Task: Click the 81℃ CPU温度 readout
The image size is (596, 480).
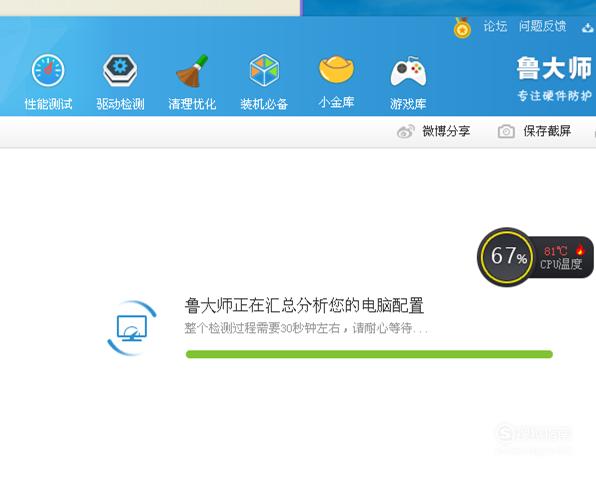Action: tap(561, 257)
